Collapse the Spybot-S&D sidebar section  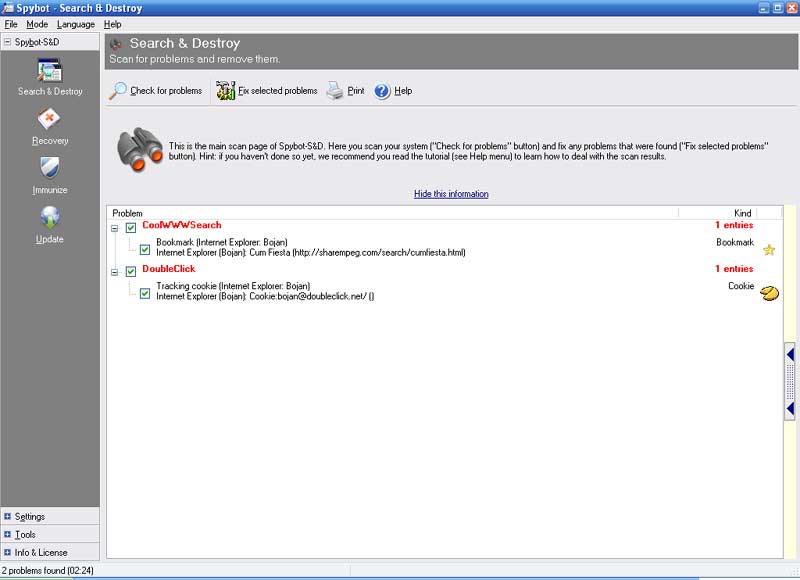[x=7, y=42]
